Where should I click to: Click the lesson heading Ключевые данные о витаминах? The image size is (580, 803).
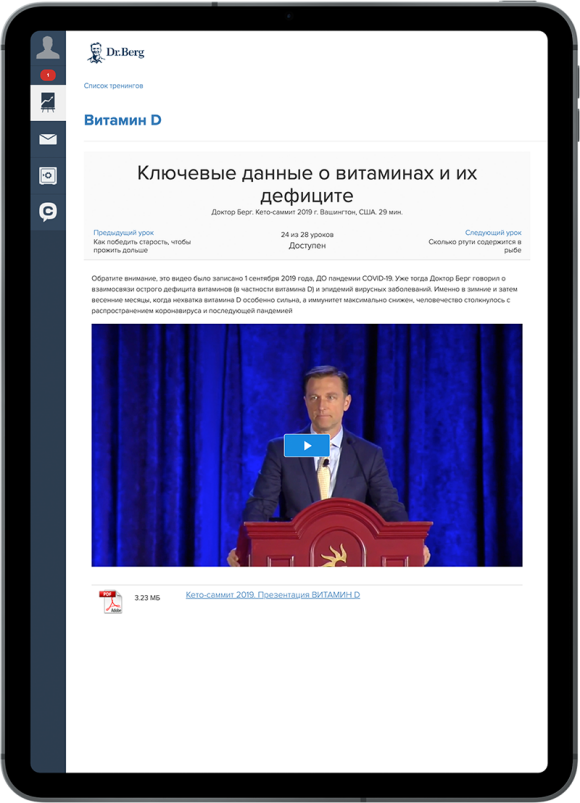pos(307,184)
